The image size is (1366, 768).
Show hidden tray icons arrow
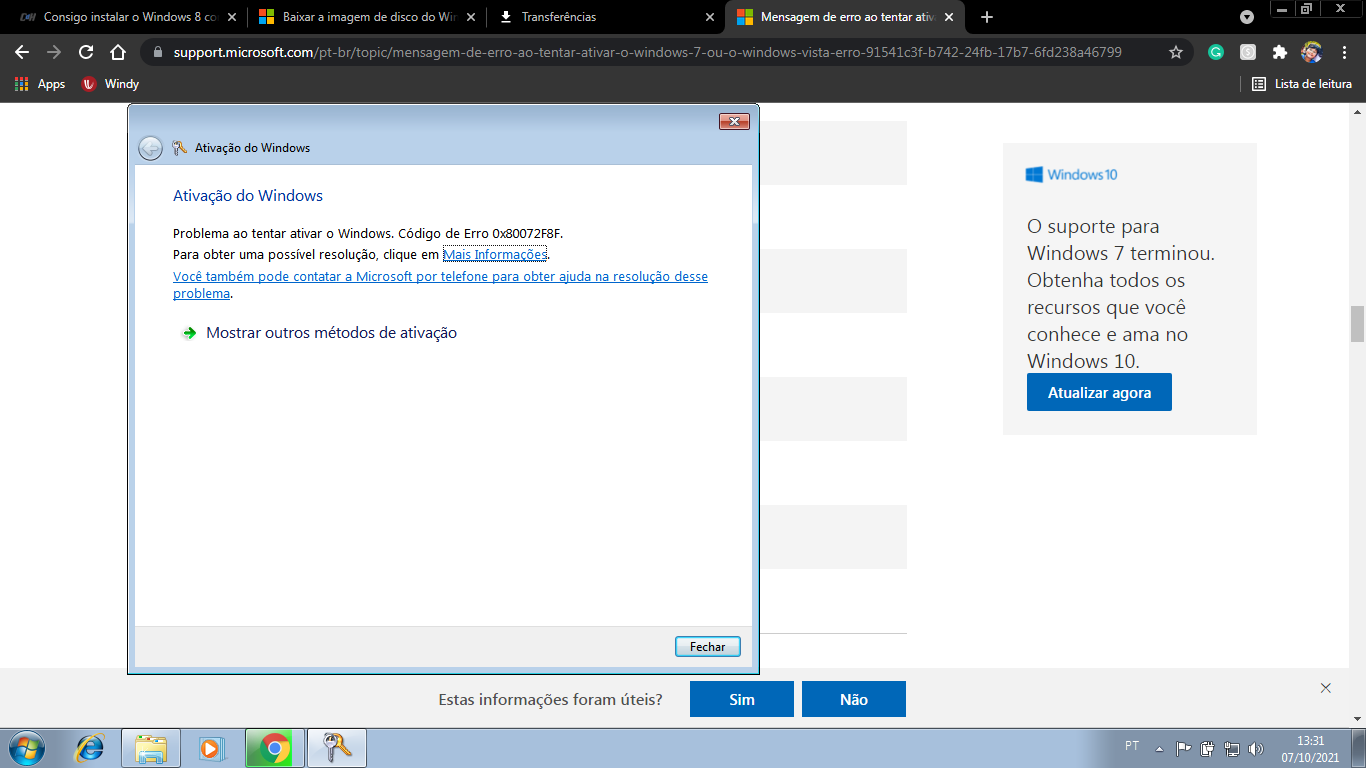pyautogui.click(x=1159, y=748)
